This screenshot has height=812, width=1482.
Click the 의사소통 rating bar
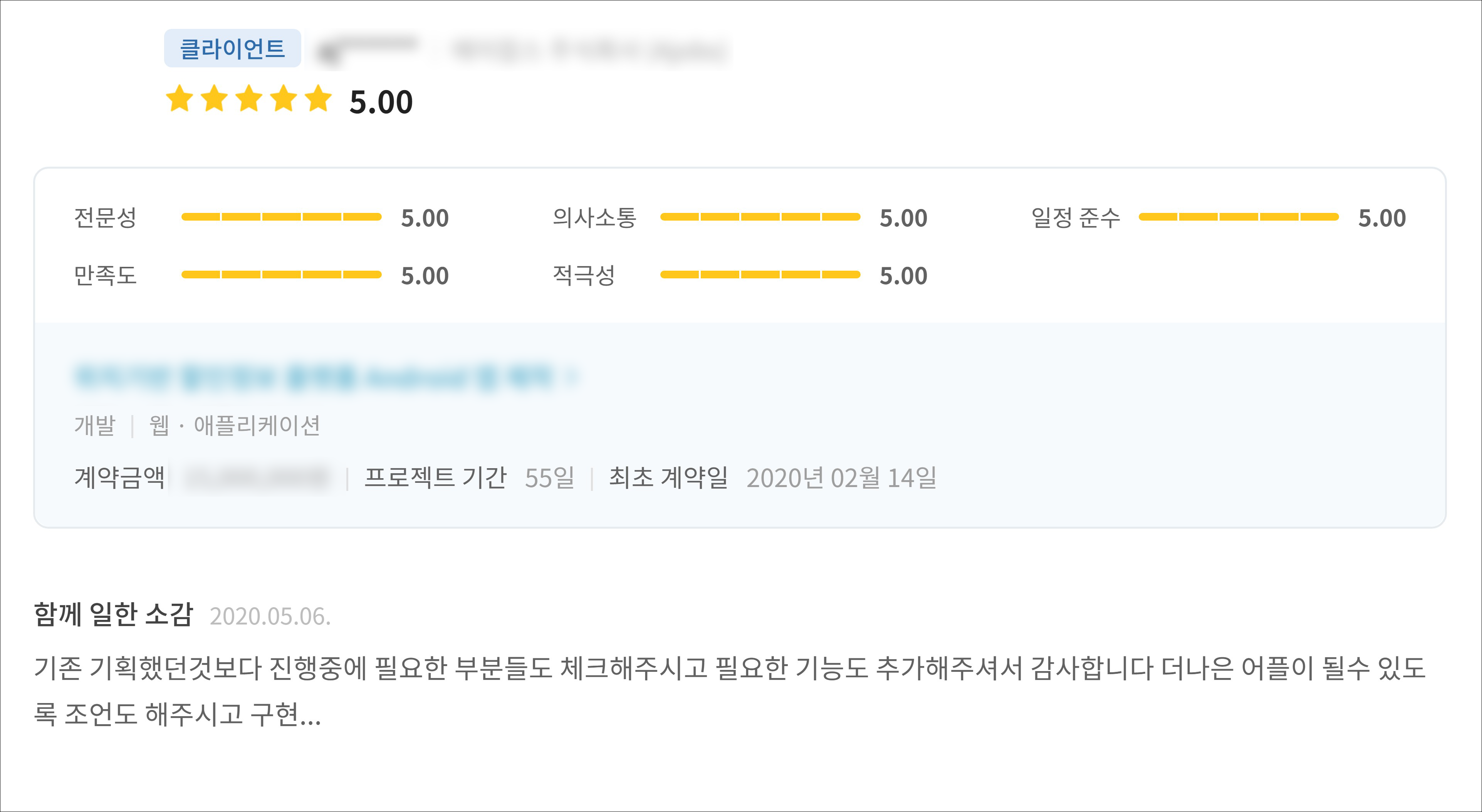(x=760, y=217)
